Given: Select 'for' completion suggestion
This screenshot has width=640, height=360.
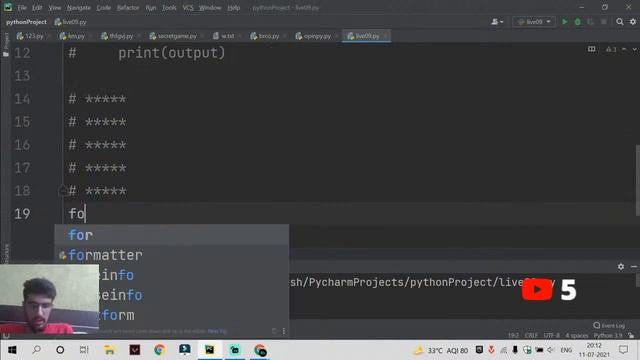Looking at the screenshot, I should tap(172, 235).
